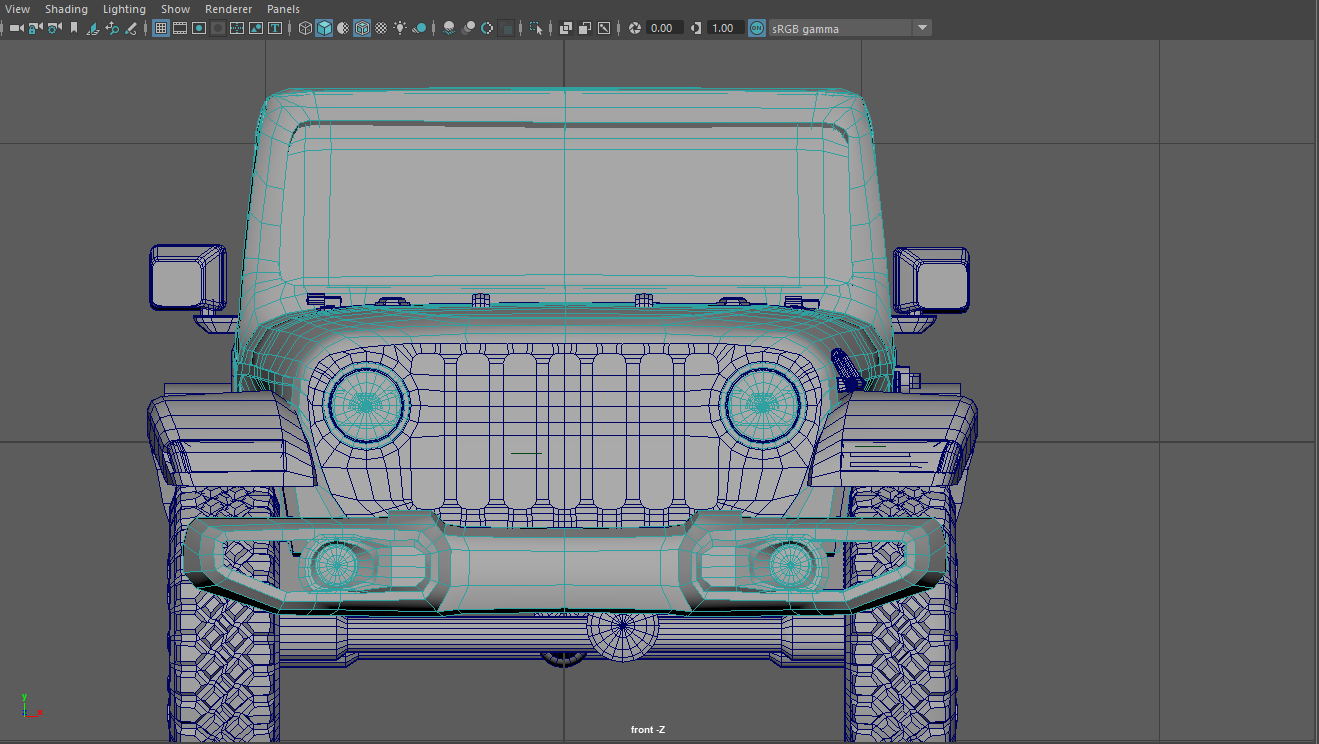
Task: Click the Select Camera icon
Action: coord(16,28)
